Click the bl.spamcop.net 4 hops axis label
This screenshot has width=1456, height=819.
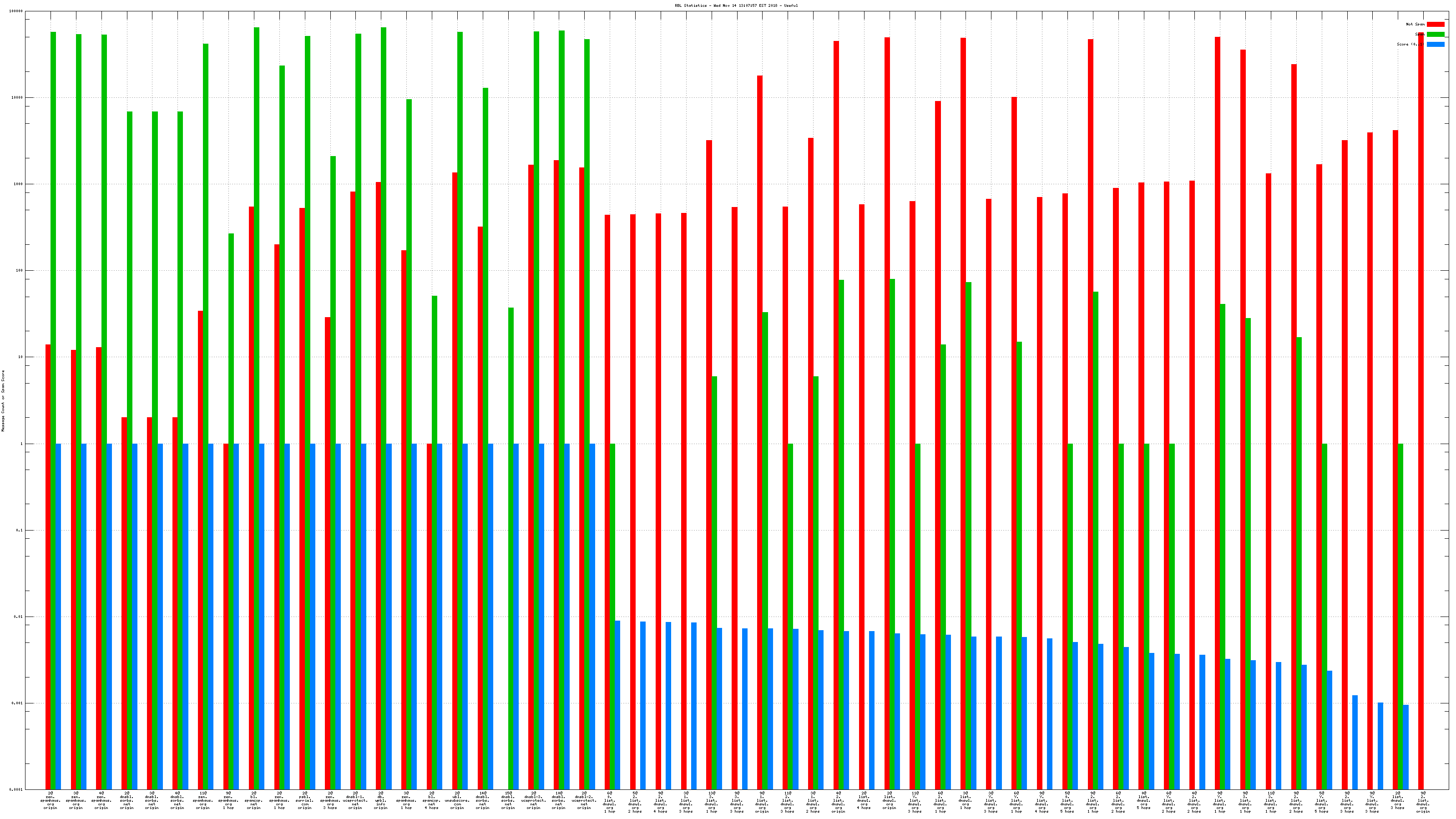(x=431, y=800)
